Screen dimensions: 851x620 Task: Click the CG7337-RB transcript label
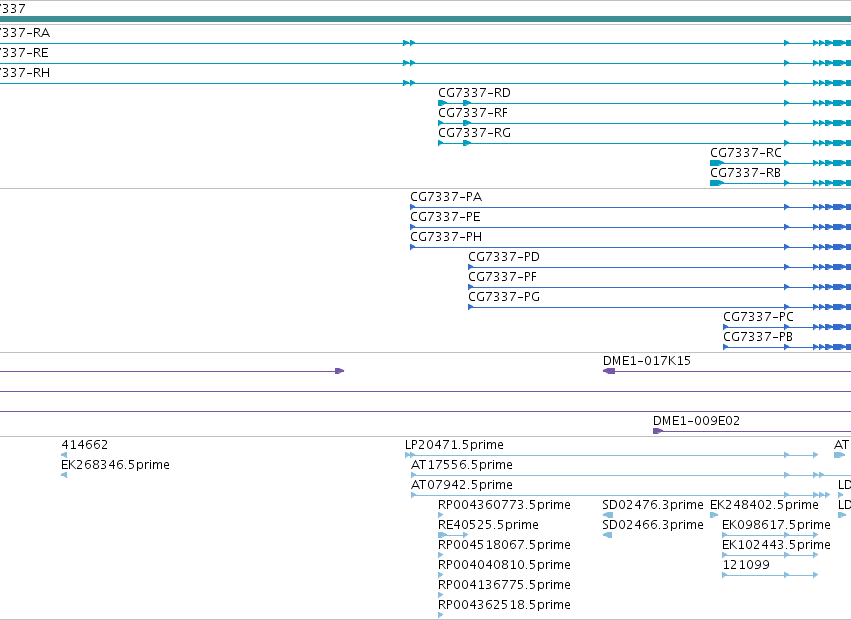[745, 173]
